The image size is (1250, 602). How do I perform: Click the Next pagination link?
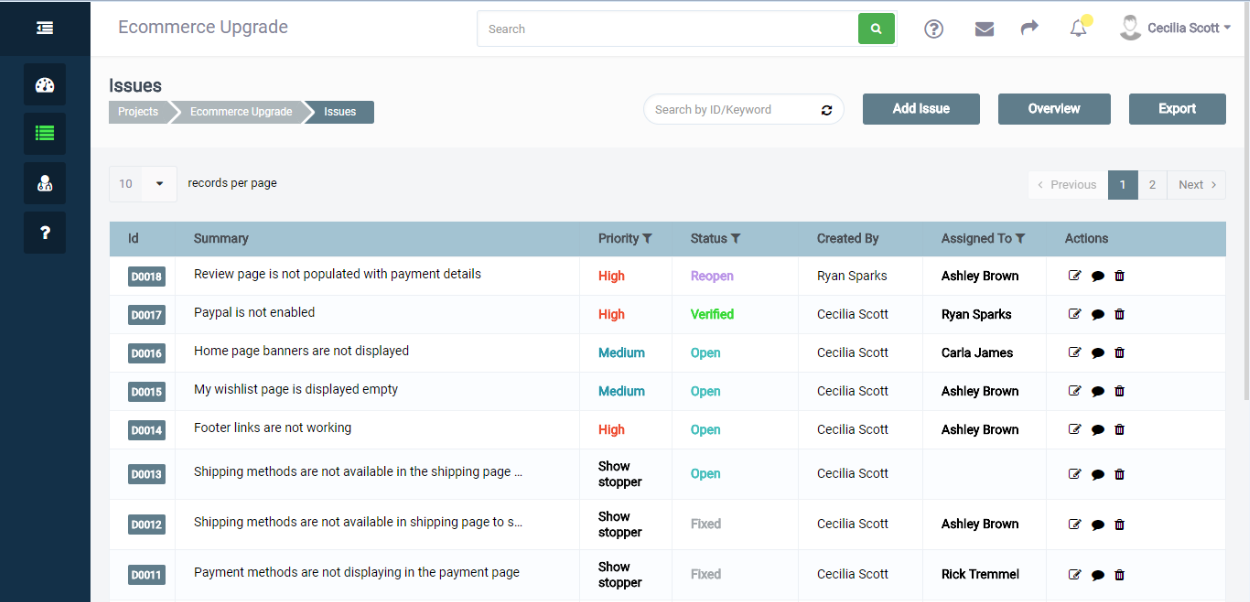point(1196,185)
